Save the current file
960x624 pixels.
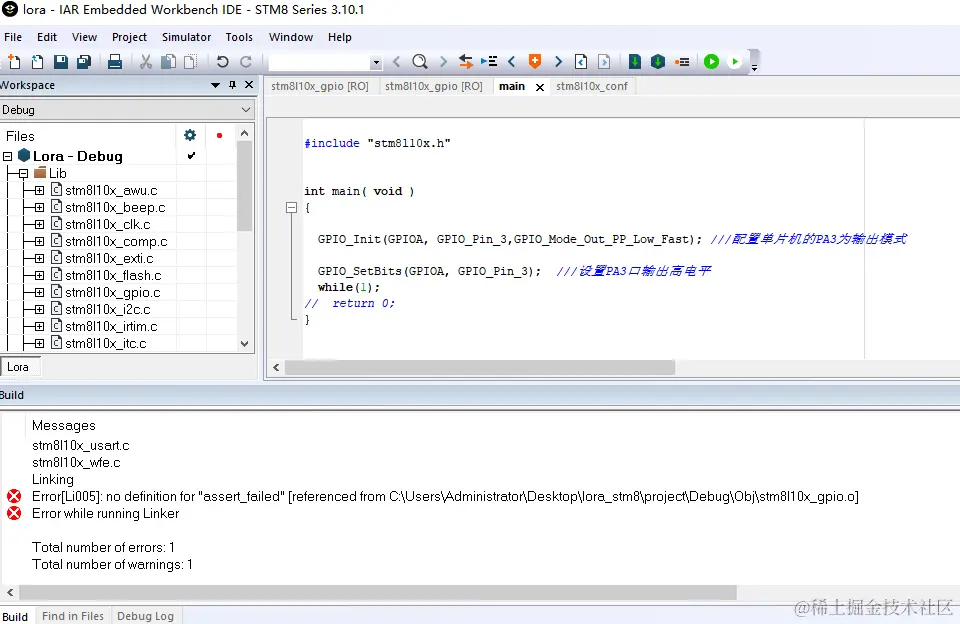coord(61,61)
